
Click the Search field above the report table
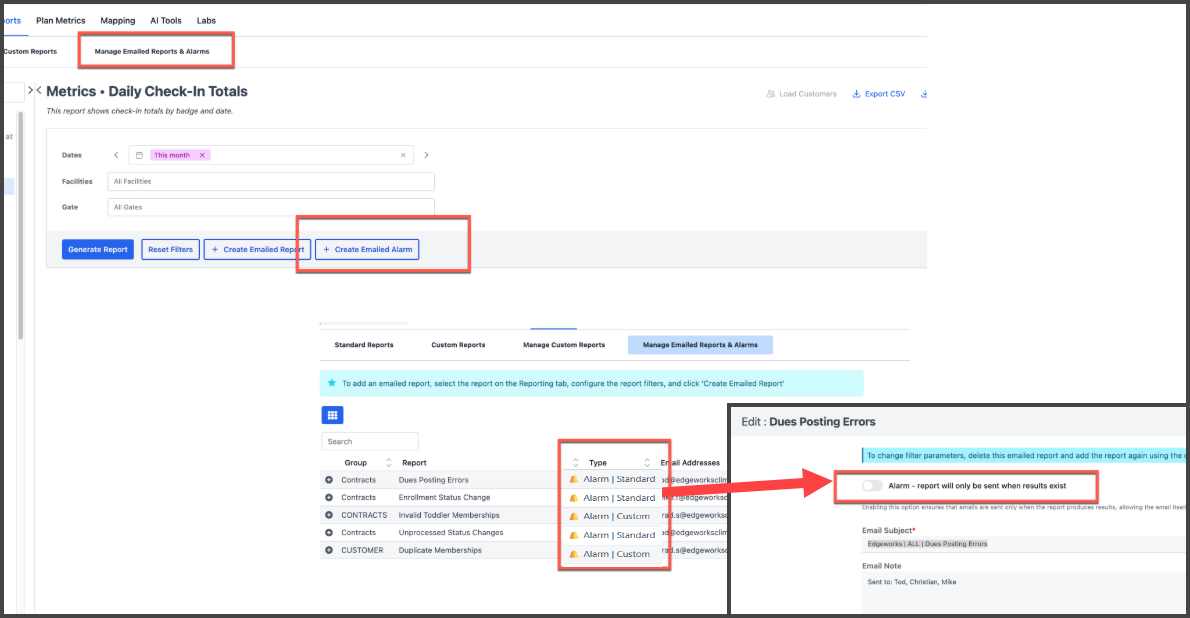(x=370, y=441)
